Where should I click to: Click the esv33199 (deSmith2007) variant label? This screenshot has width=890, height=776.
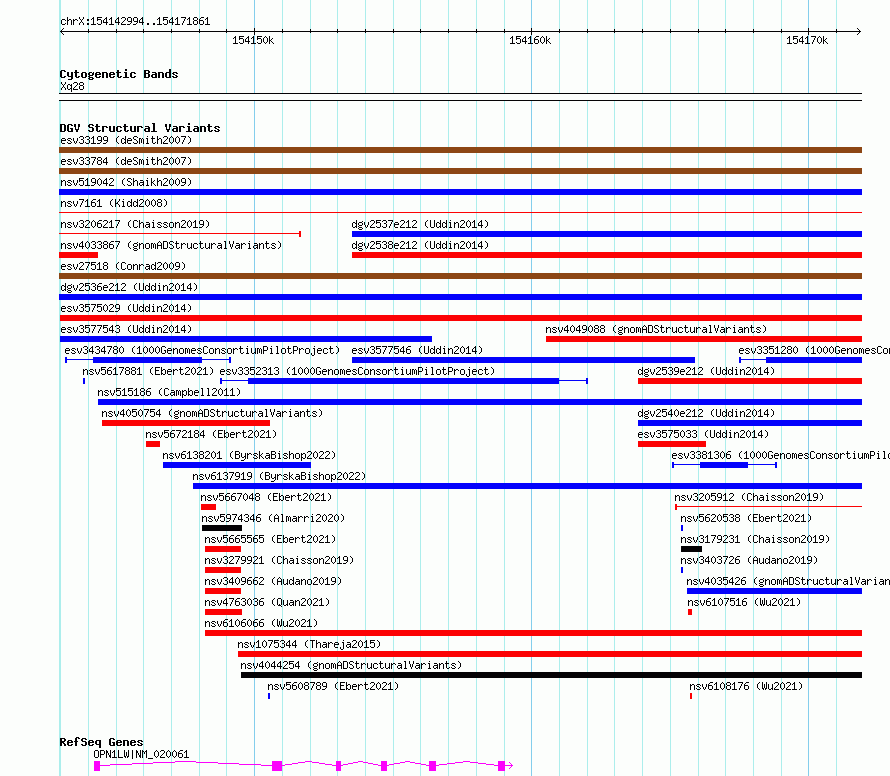(x=126, y=140)
